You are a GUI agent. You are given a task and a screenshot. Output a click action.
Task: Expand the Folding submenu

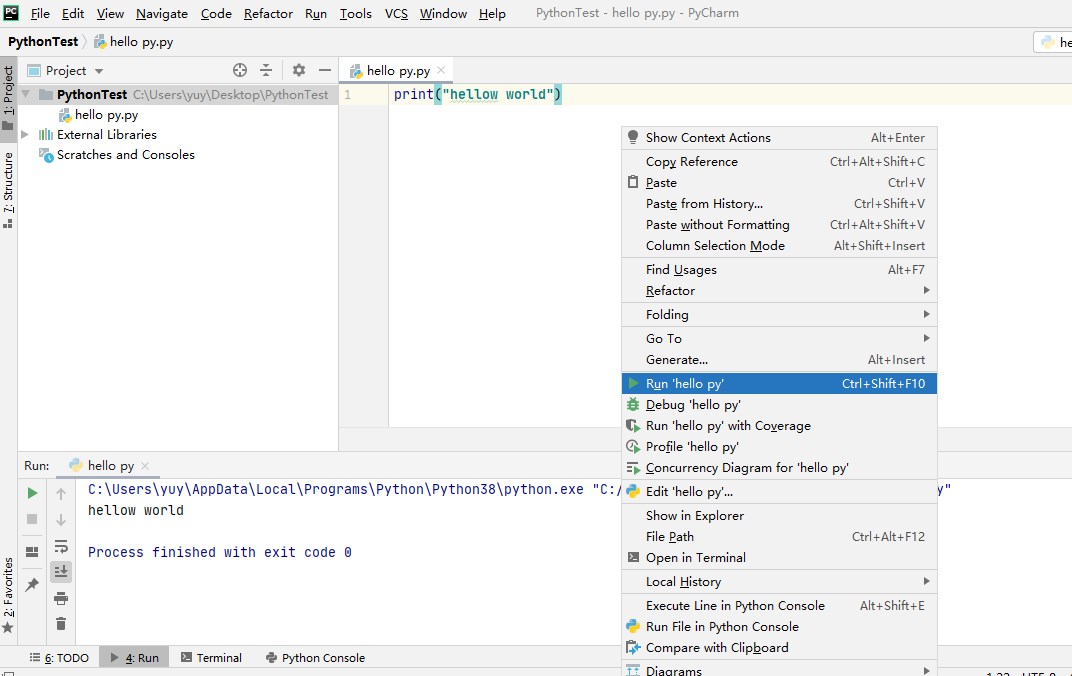[x=779, y=314]
